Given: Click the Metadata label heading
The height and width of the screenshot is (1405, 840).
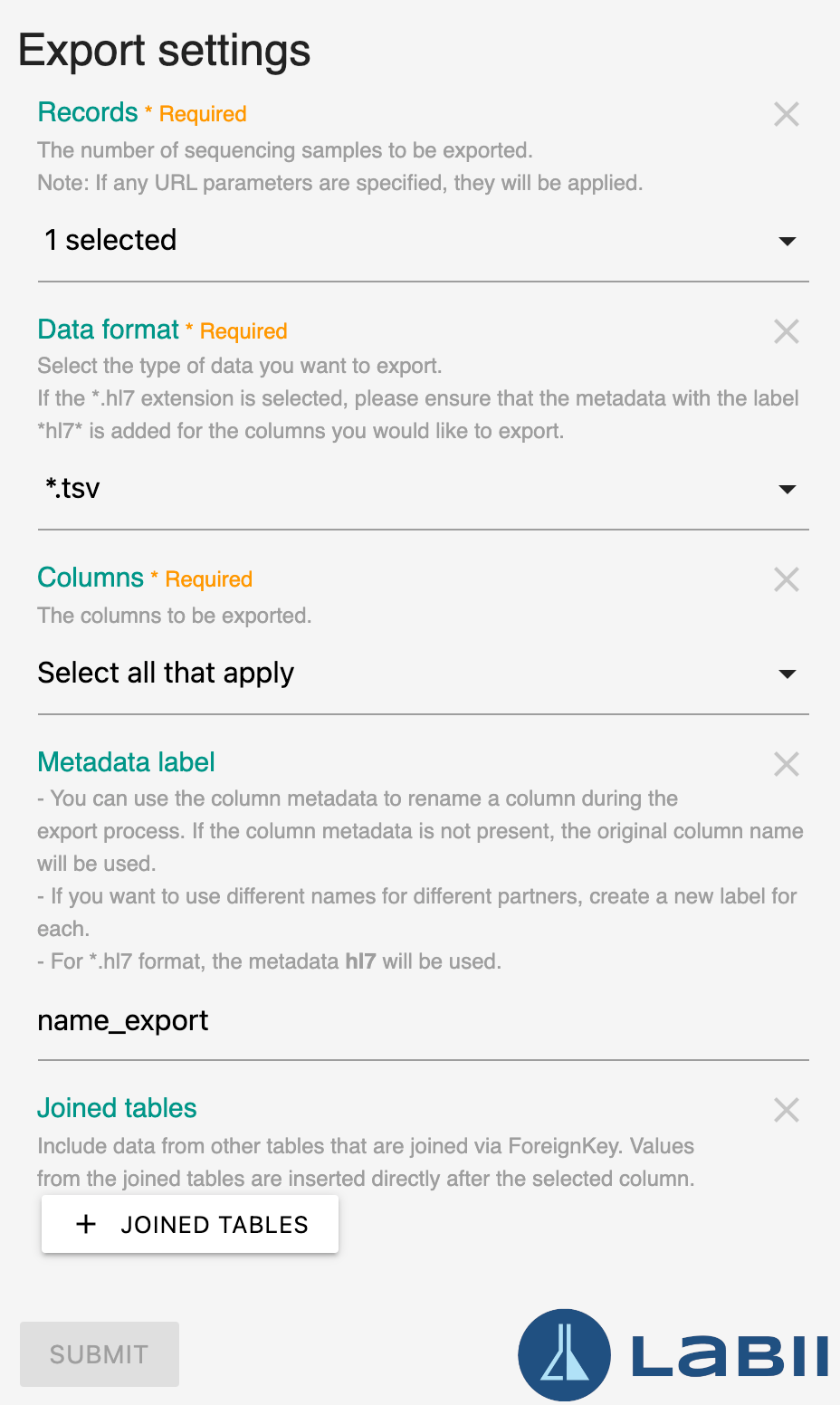Looking at the screenshot, I should pos(126,762).
